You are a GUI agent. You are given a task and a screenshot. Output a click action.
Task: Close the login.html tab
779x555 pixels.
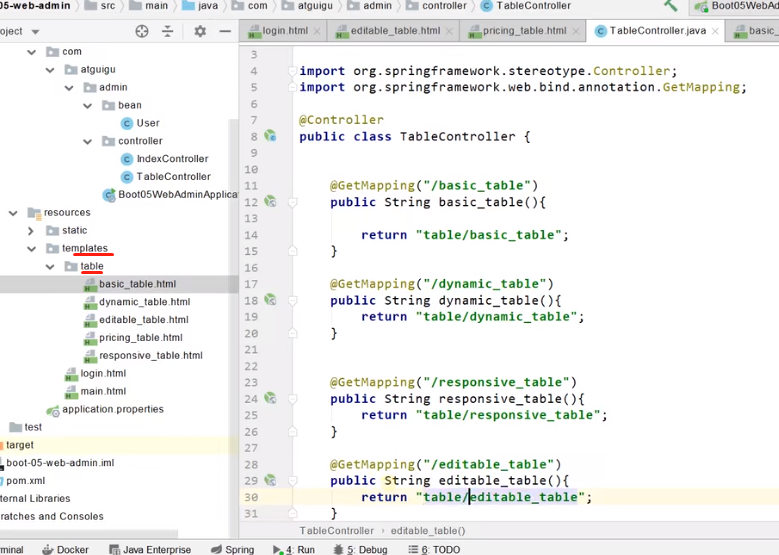pyautogui.click(x=317, y=31)
